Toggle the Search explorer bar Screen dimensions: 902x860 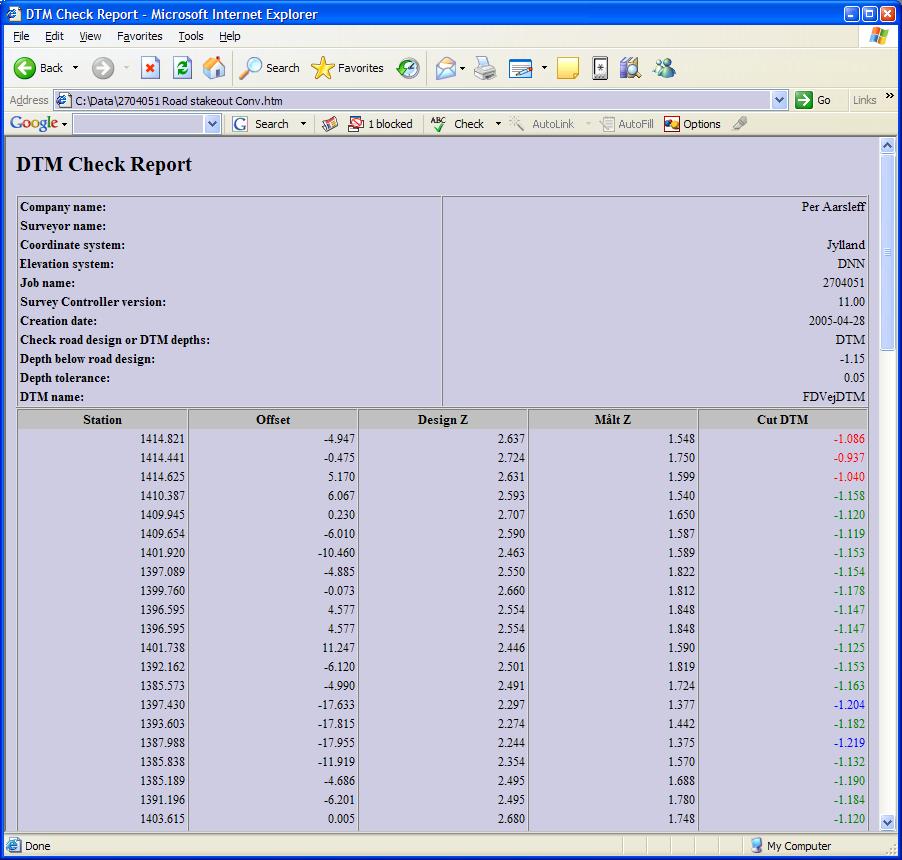click(270, 68)
